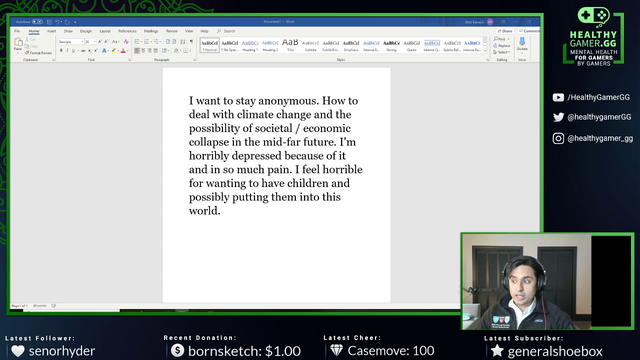This screenshot has height=360, width=640.
Task: Click the Replace command
Action: click(x=502, y=46)
